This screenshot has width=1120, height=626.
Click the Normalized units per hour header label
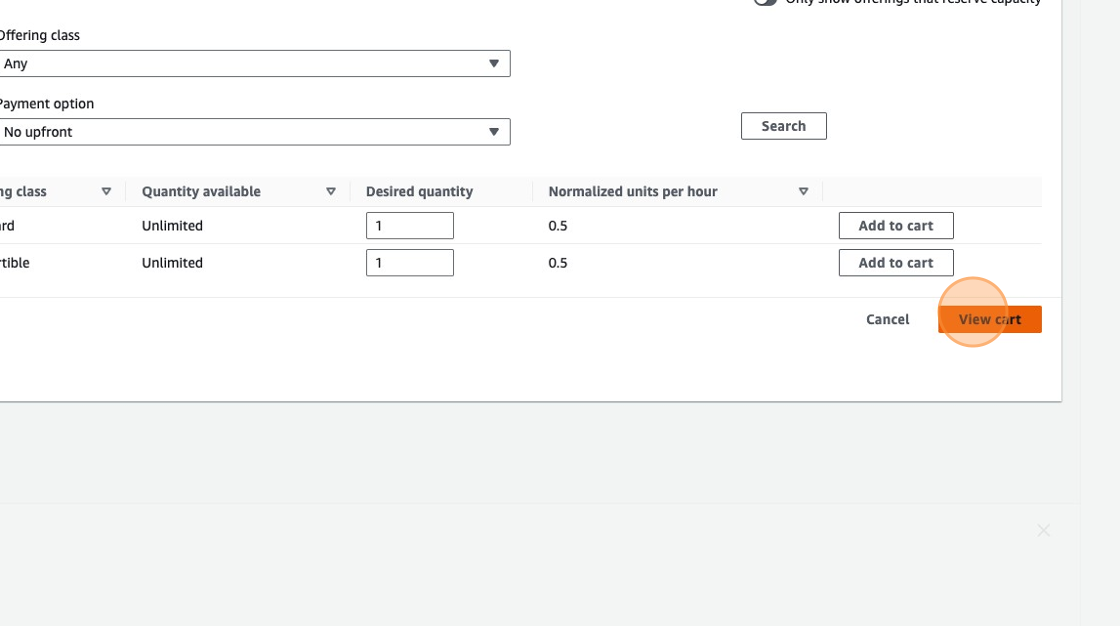[632, 192]
